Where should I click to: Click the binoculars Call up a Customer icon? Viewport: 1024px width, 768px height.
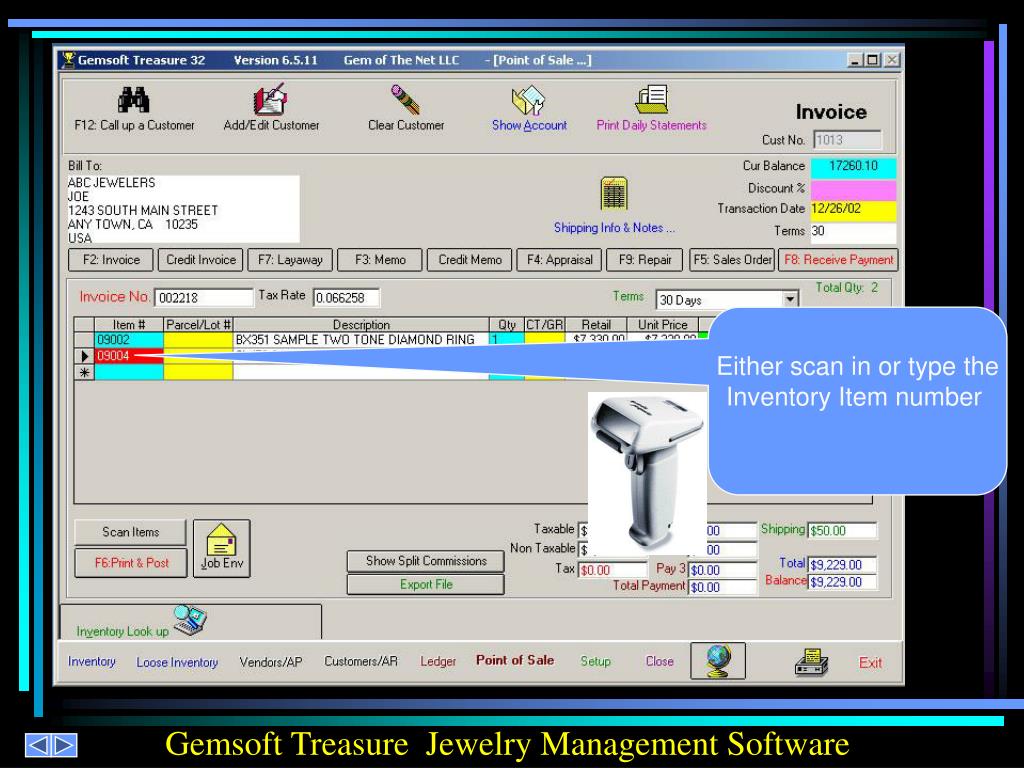click(x=134, y=100)
